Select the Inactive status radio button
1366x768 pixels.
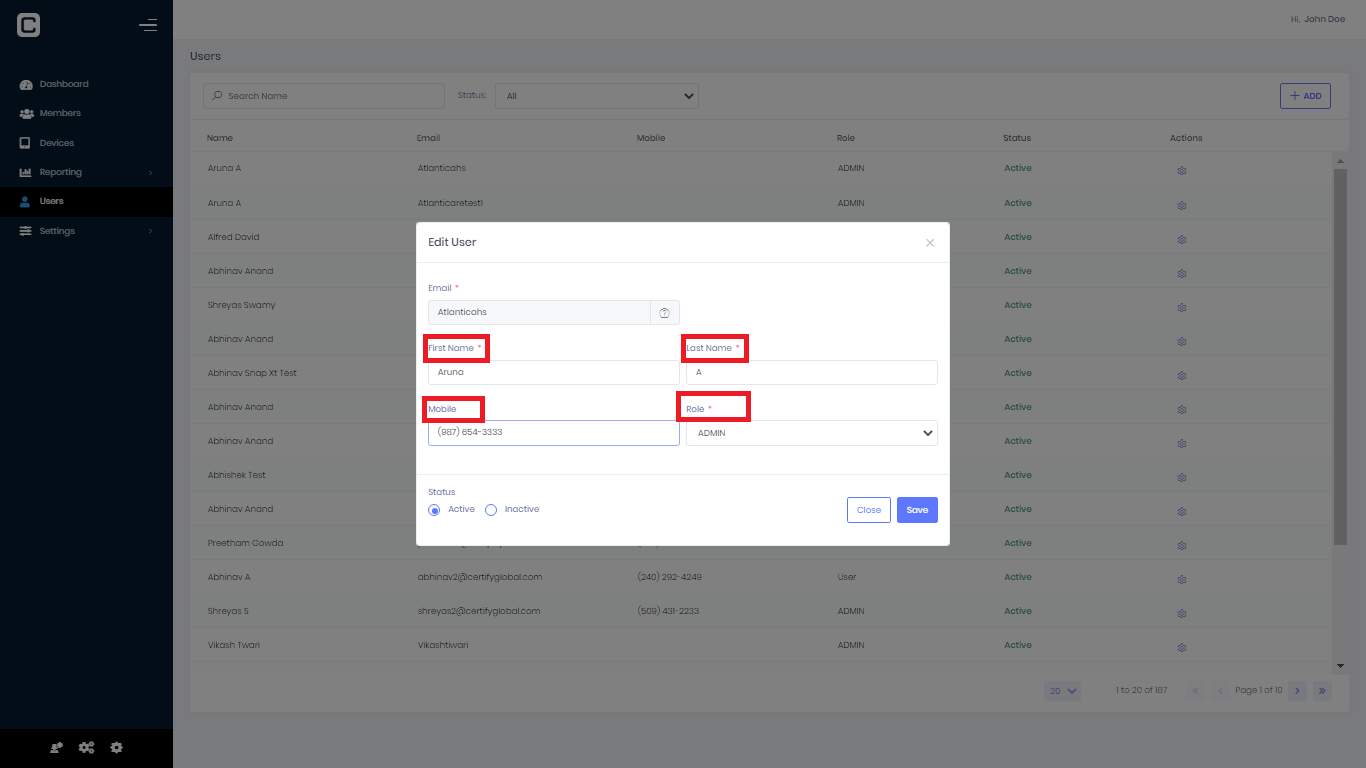(x=491, y=509)
